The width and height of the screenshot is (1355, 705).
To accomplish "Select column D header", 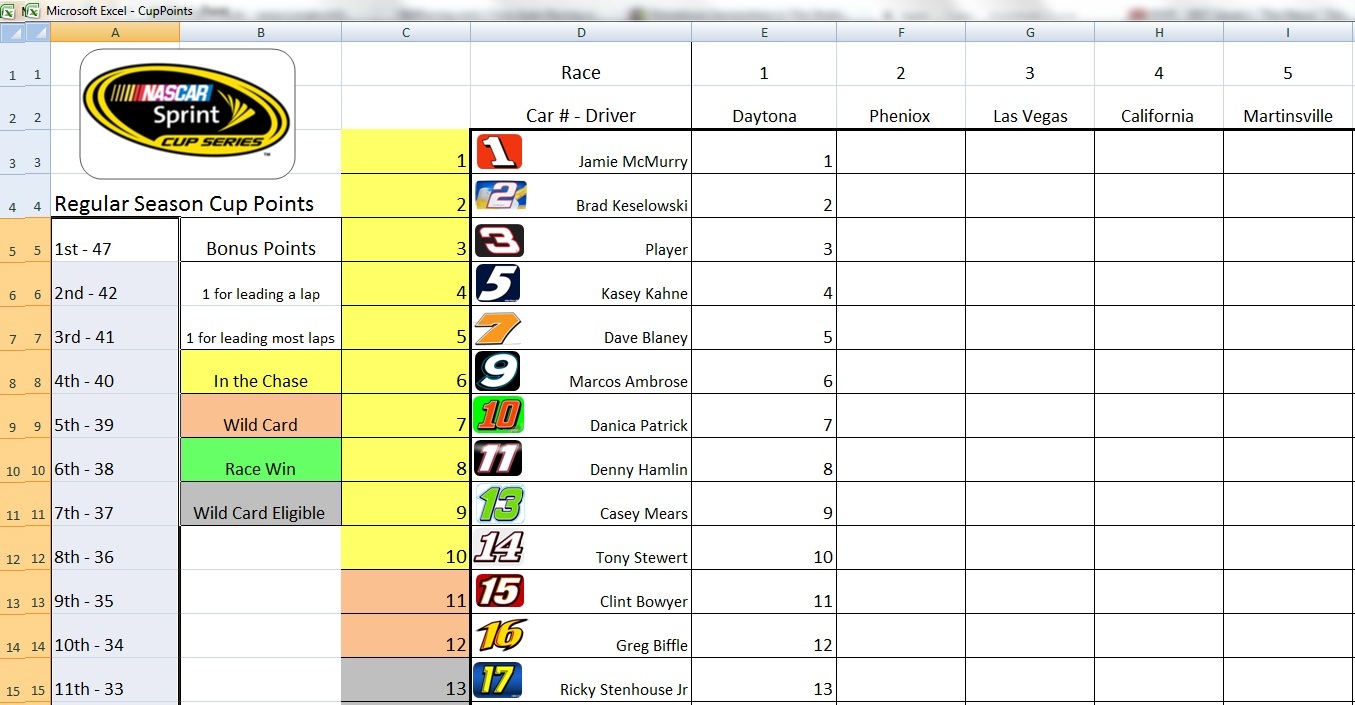I will coord(581,32).
